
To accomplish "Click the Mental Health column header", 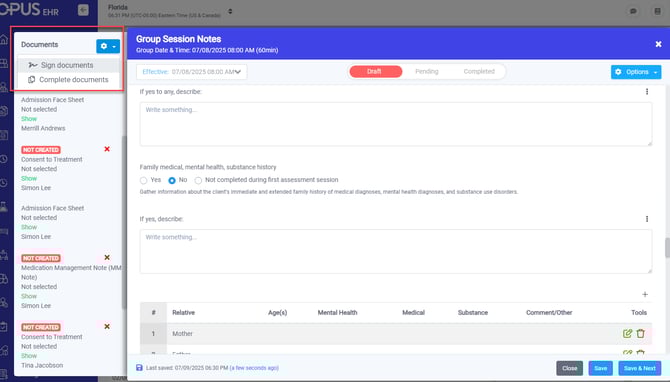I will click(x=337, y=312).
